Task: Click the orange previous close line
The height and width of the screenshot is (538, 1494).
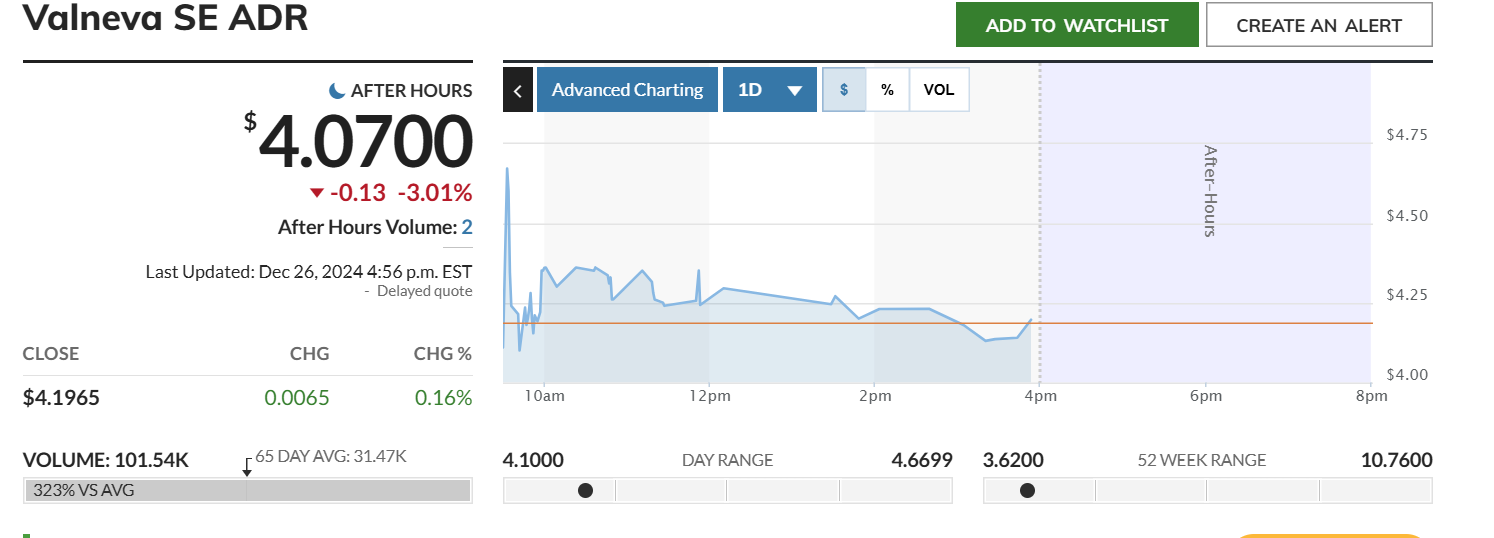Action: tap(1200, 323)
